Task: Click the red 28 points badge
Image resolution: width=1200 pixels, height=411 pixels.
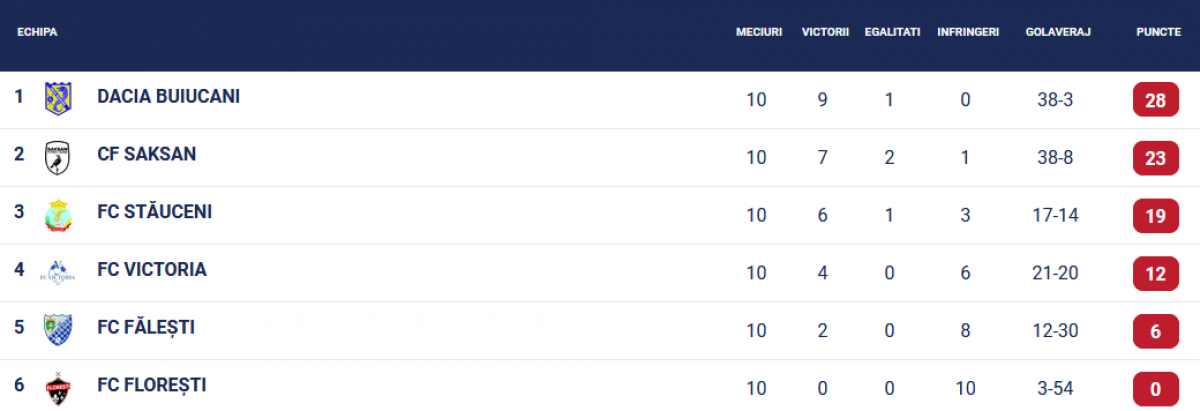Action: point(1156,100)
